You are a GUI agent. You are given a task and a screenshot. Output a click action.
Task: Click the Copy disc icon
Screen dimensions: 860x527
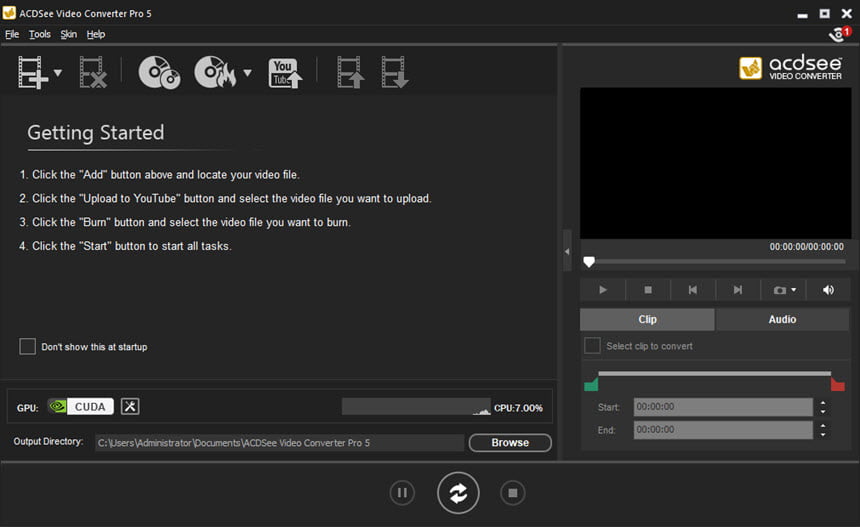159,72
